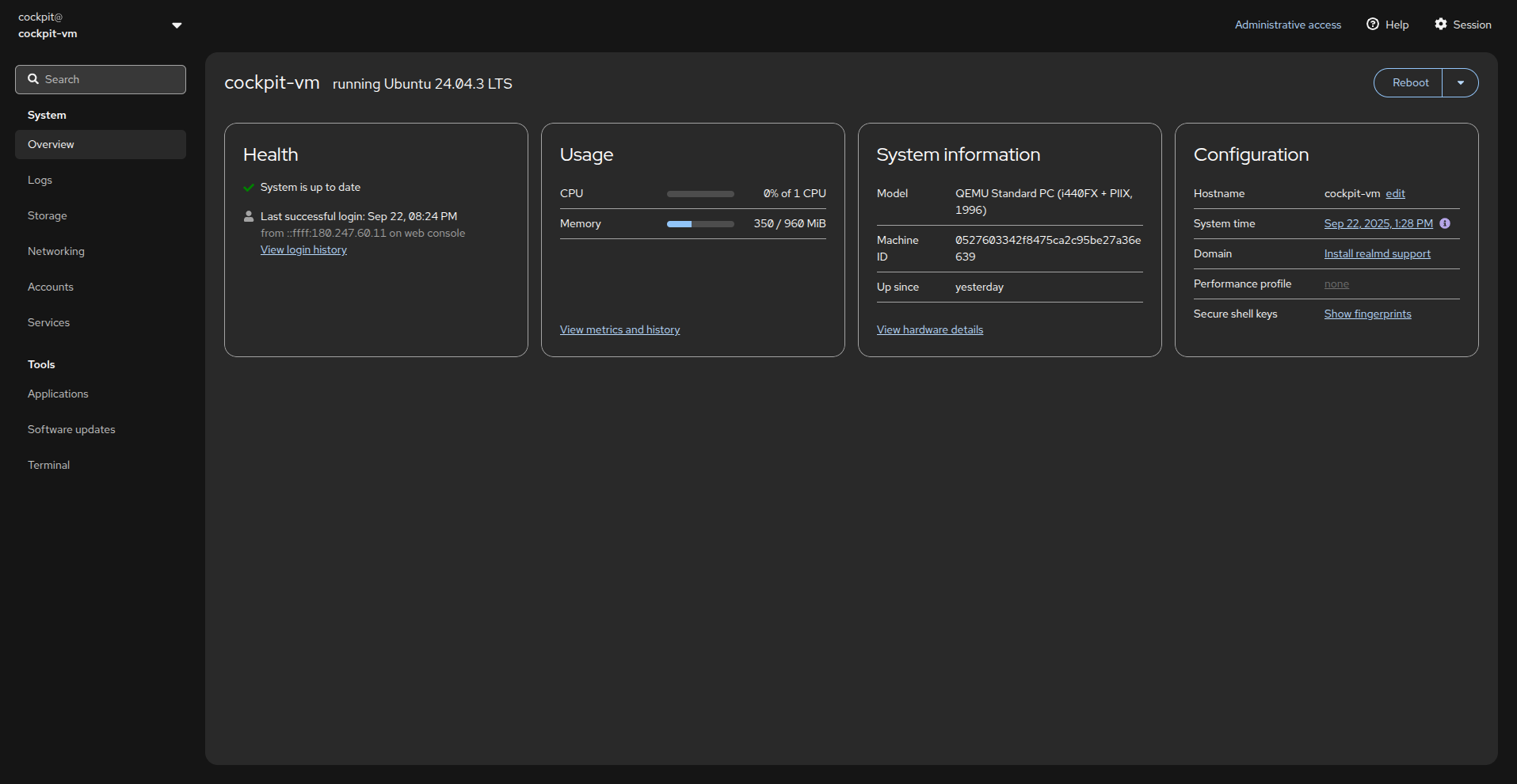Open the Storage section
1517x784 pixels.
pyautogui.click(x=101, y=215)
